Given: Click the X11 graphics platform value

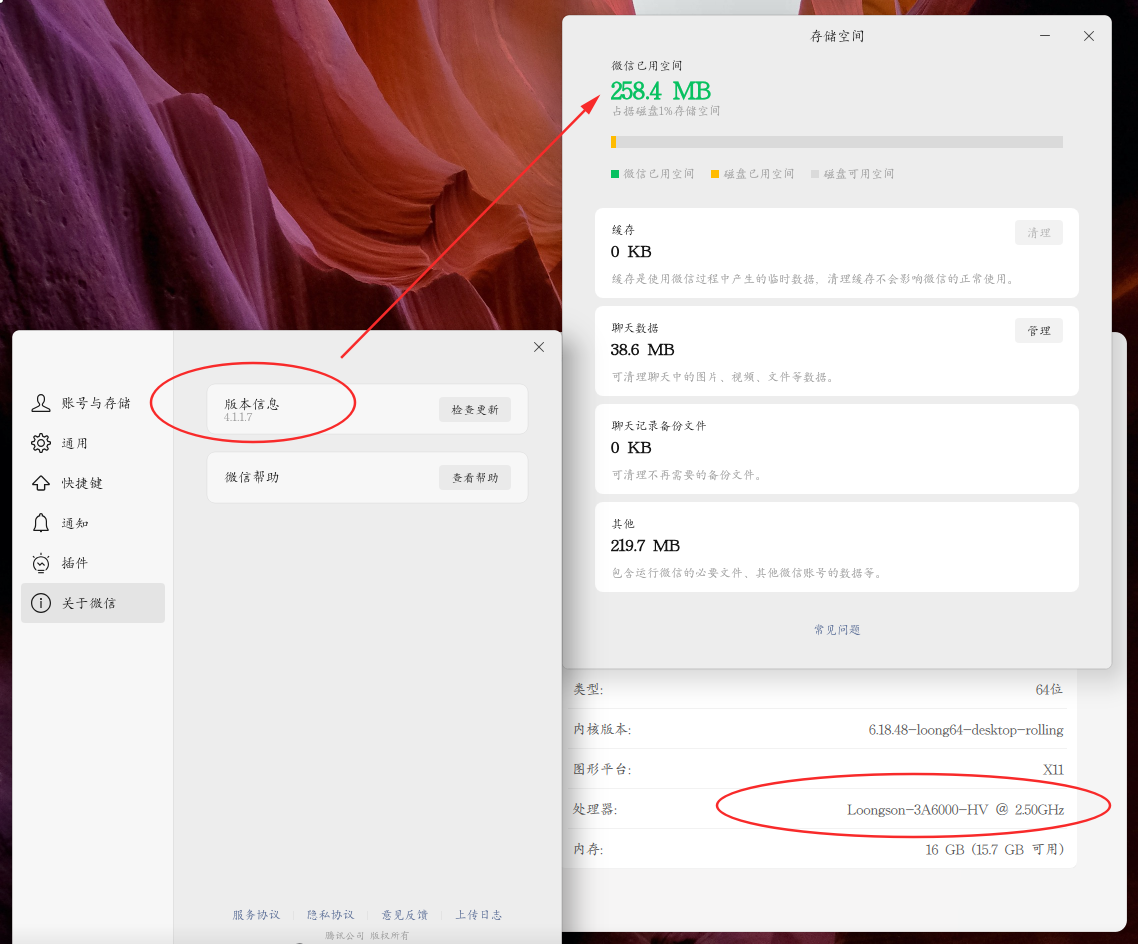Looking at the screenshot, I should [1053, 770].
